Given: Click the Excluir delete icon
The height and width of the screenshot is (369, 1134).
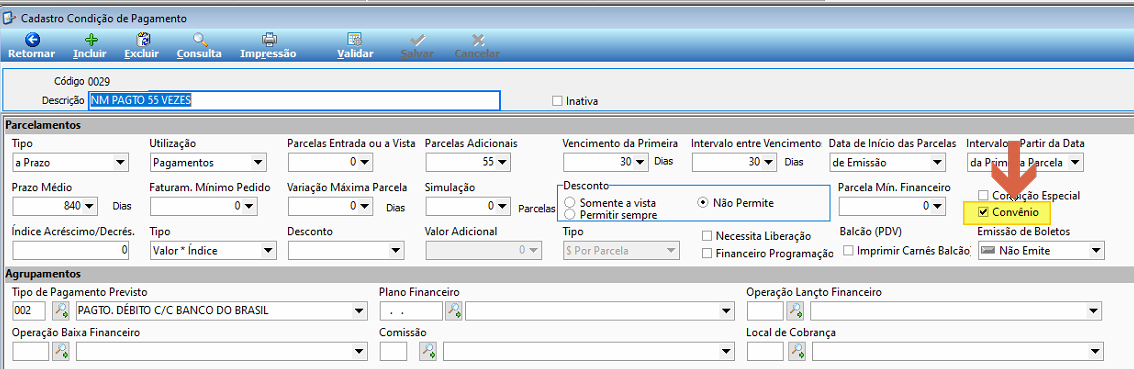Looking at the screenshot, I should (x=143, y=41).
